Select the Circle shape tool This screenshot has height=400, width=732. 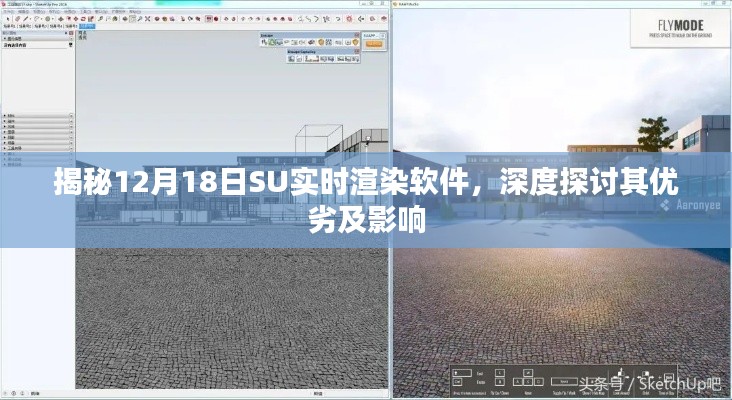[x=48, y=19]
